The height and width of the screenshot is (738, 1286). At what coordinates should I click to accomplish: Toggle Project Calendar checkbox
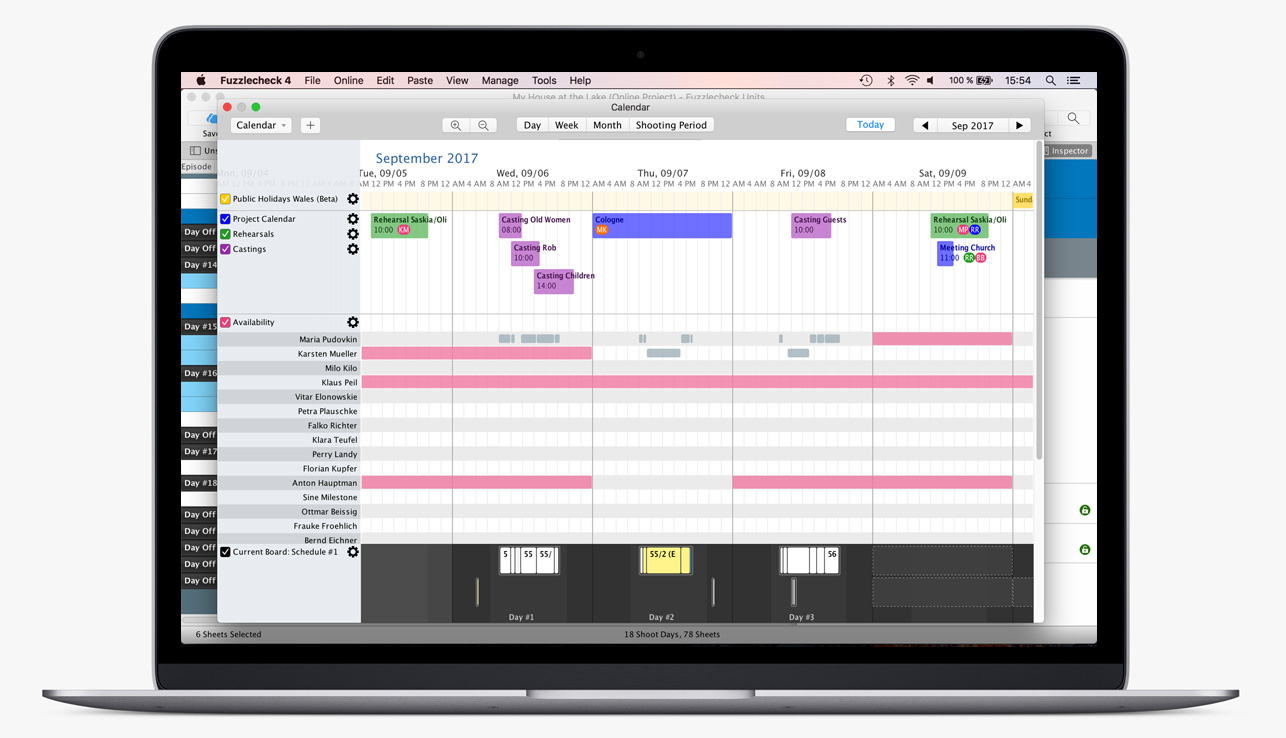pos(225,219)
